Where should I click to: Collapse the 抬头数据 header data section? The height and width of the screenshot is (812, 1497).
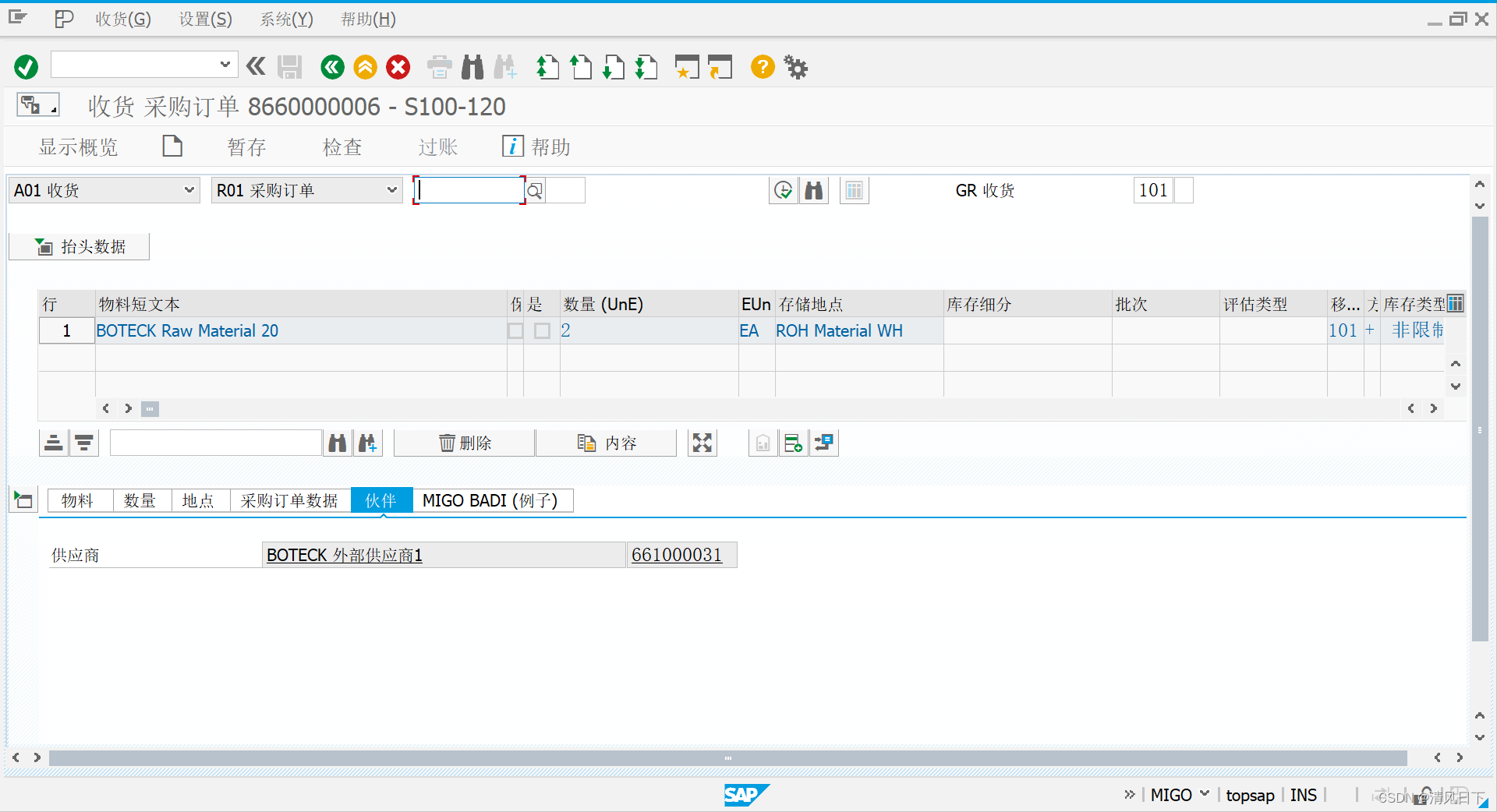coord(80,247)
